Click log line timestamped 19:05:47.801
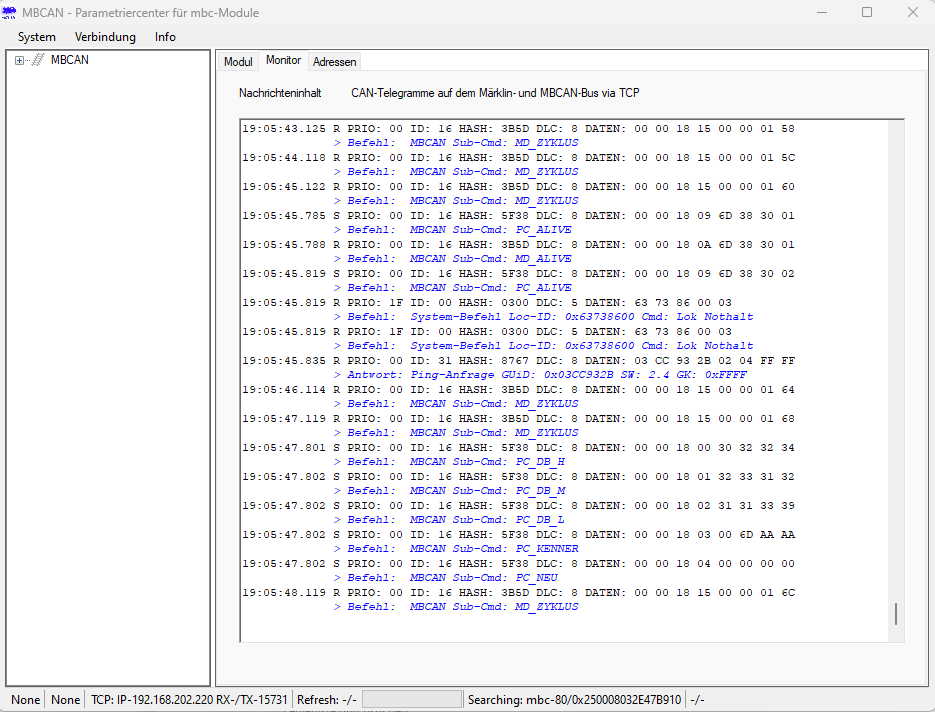This screenshot has height=712, width=935. point(518,448)
